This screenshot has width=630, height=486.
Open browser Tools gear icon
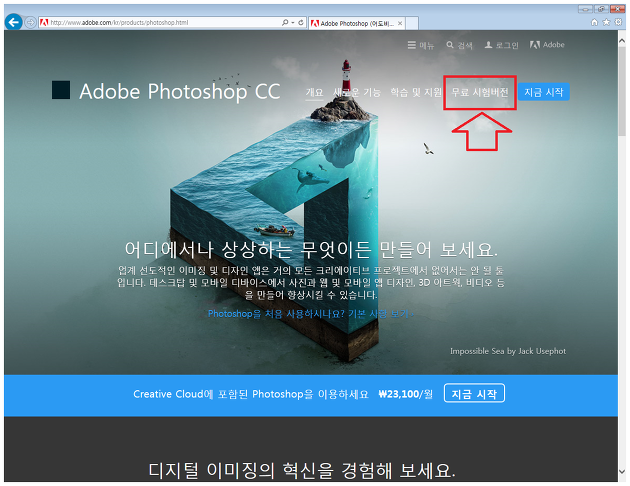pyautogui.click(x=619, y=22)
